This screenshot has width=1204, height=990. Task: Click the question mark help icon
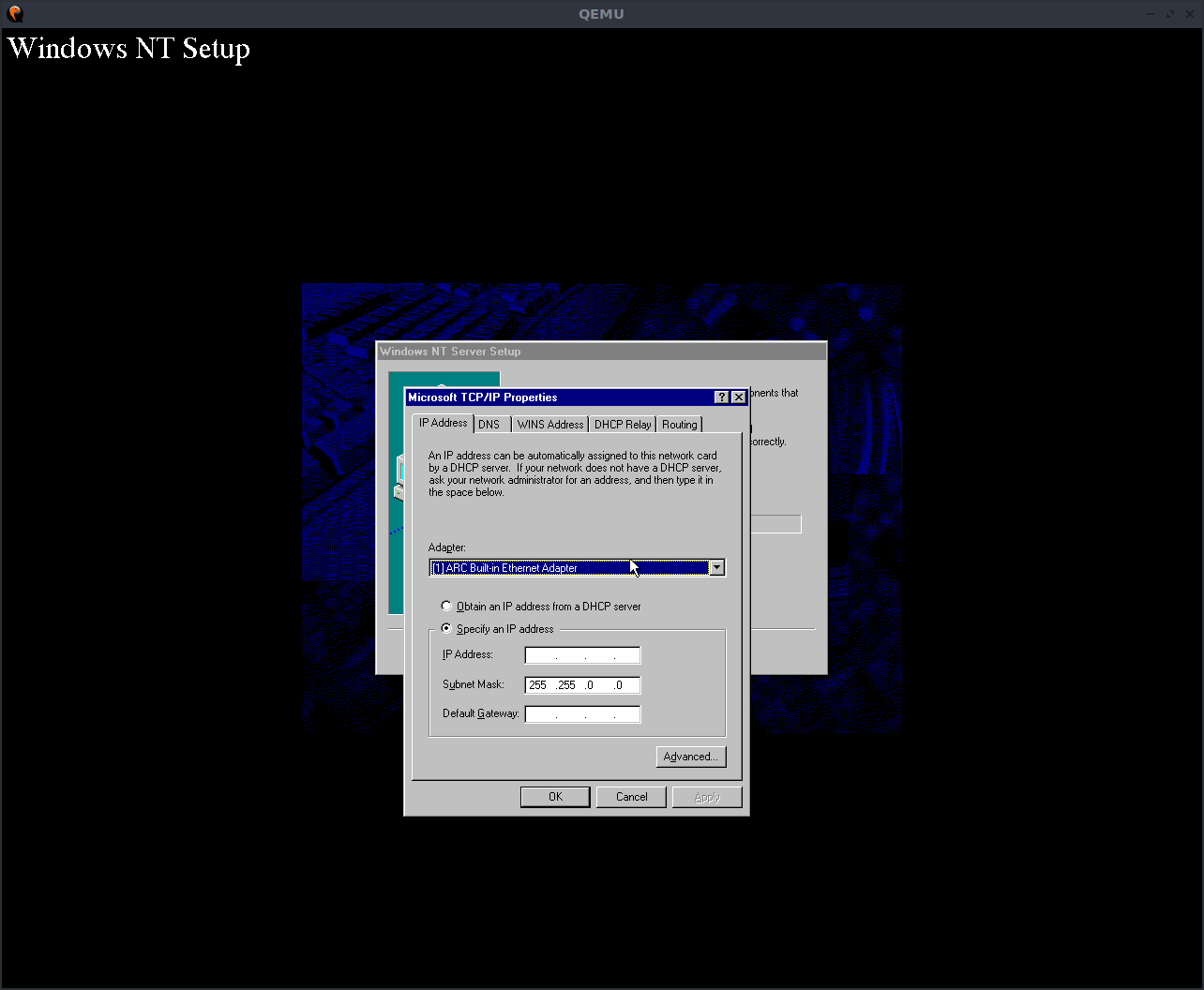click(721, 397)
